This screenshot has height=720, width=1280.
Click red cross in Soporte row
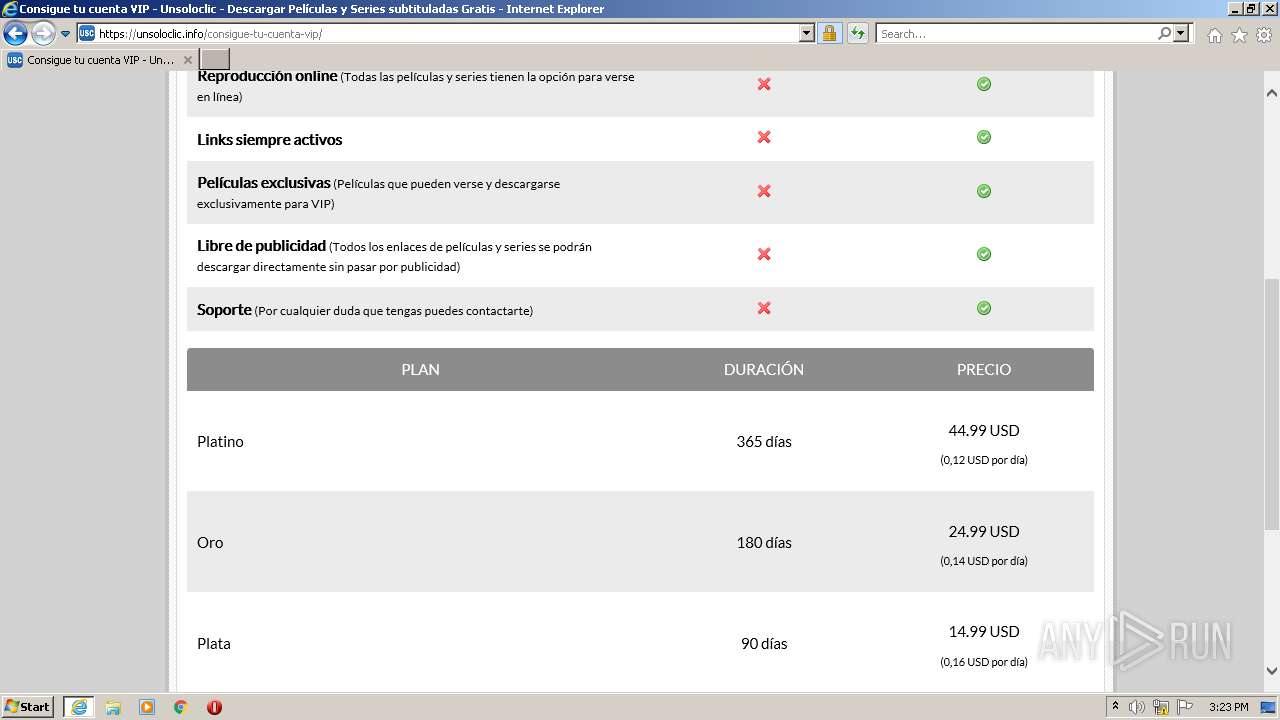pos(764,308)
